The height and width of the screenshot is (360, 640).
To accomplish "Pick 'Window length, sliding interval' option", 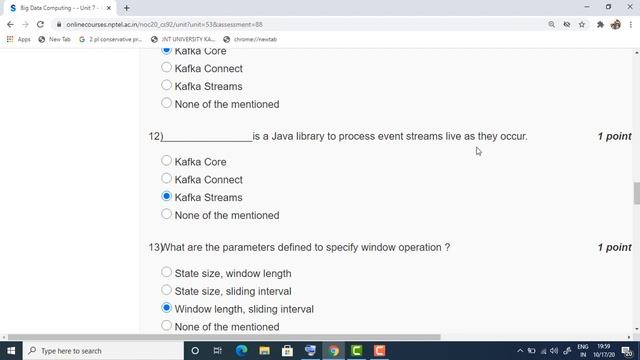I will click(x=166, y=308).
